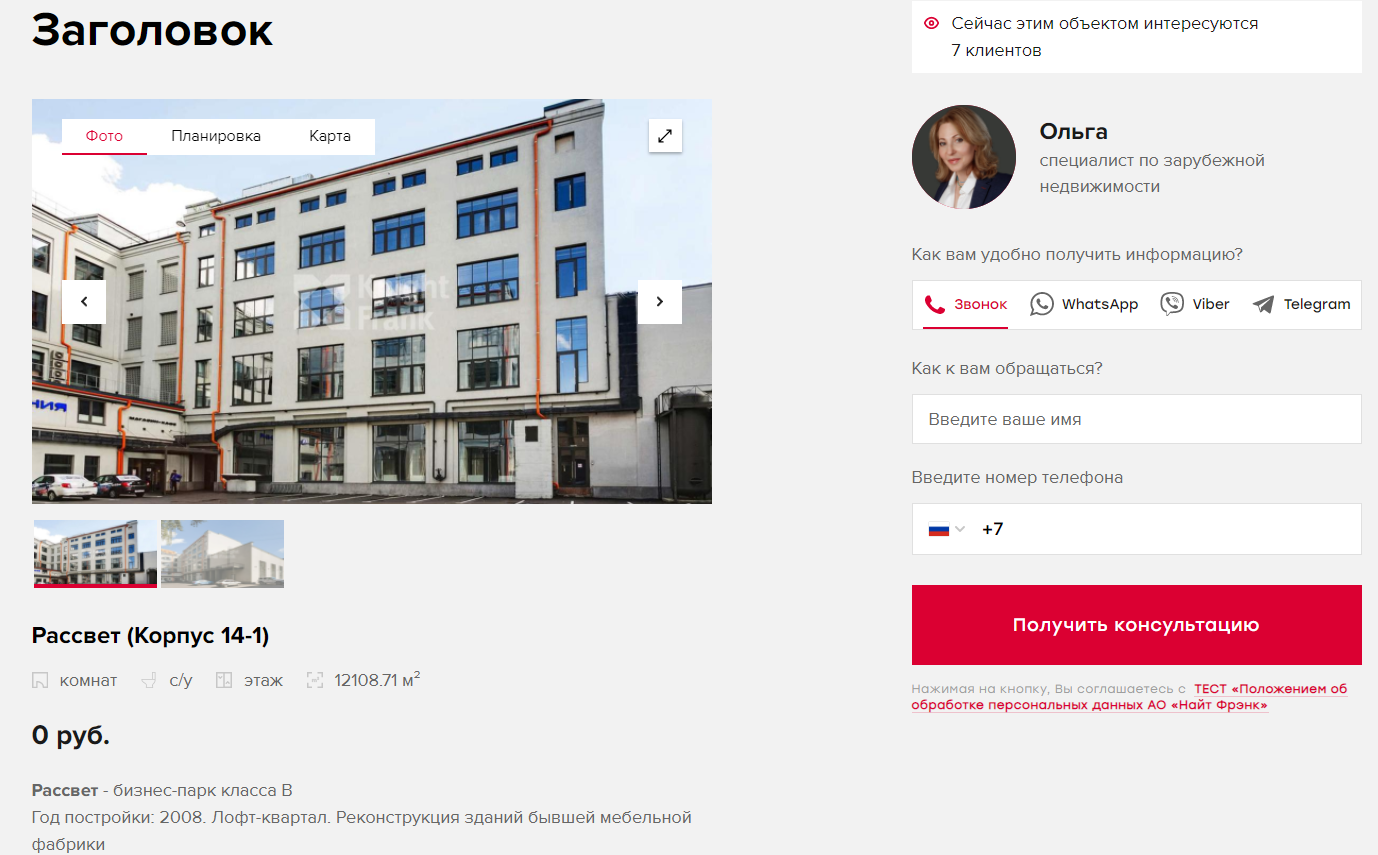Select the WhatsApp icon option
1378x855 pixels.
[x=1042, y=304]
